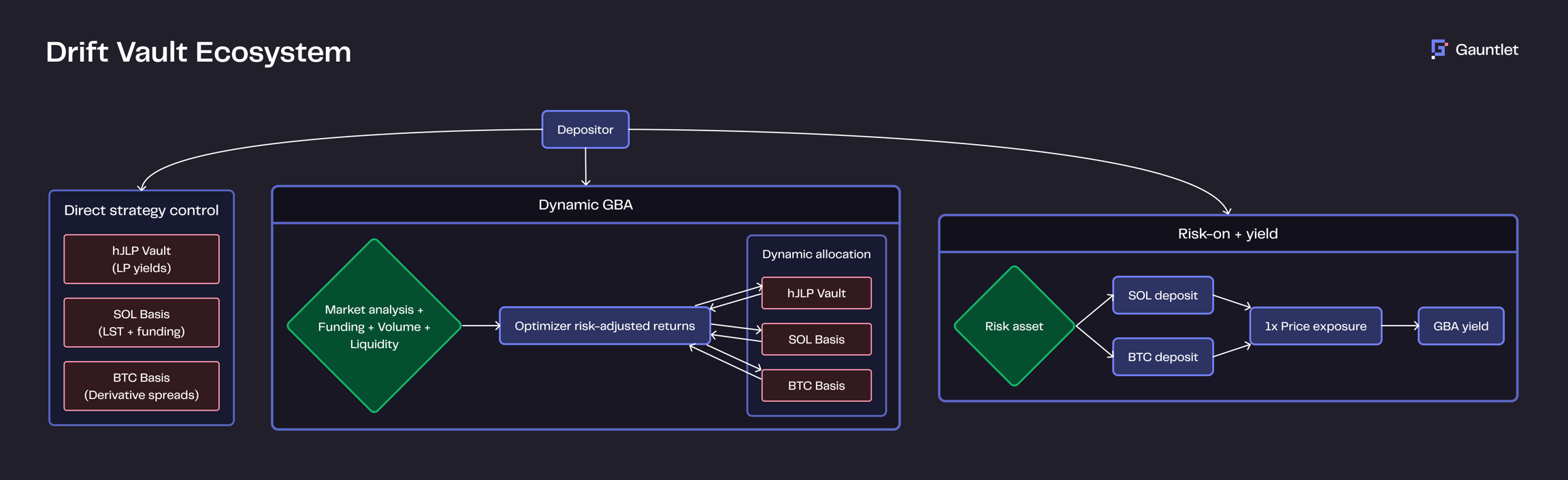The height and width of the screenshot is (480, 1568).
Task: Select SOL Basis (LST + funding) box
Action: (142, 323)
